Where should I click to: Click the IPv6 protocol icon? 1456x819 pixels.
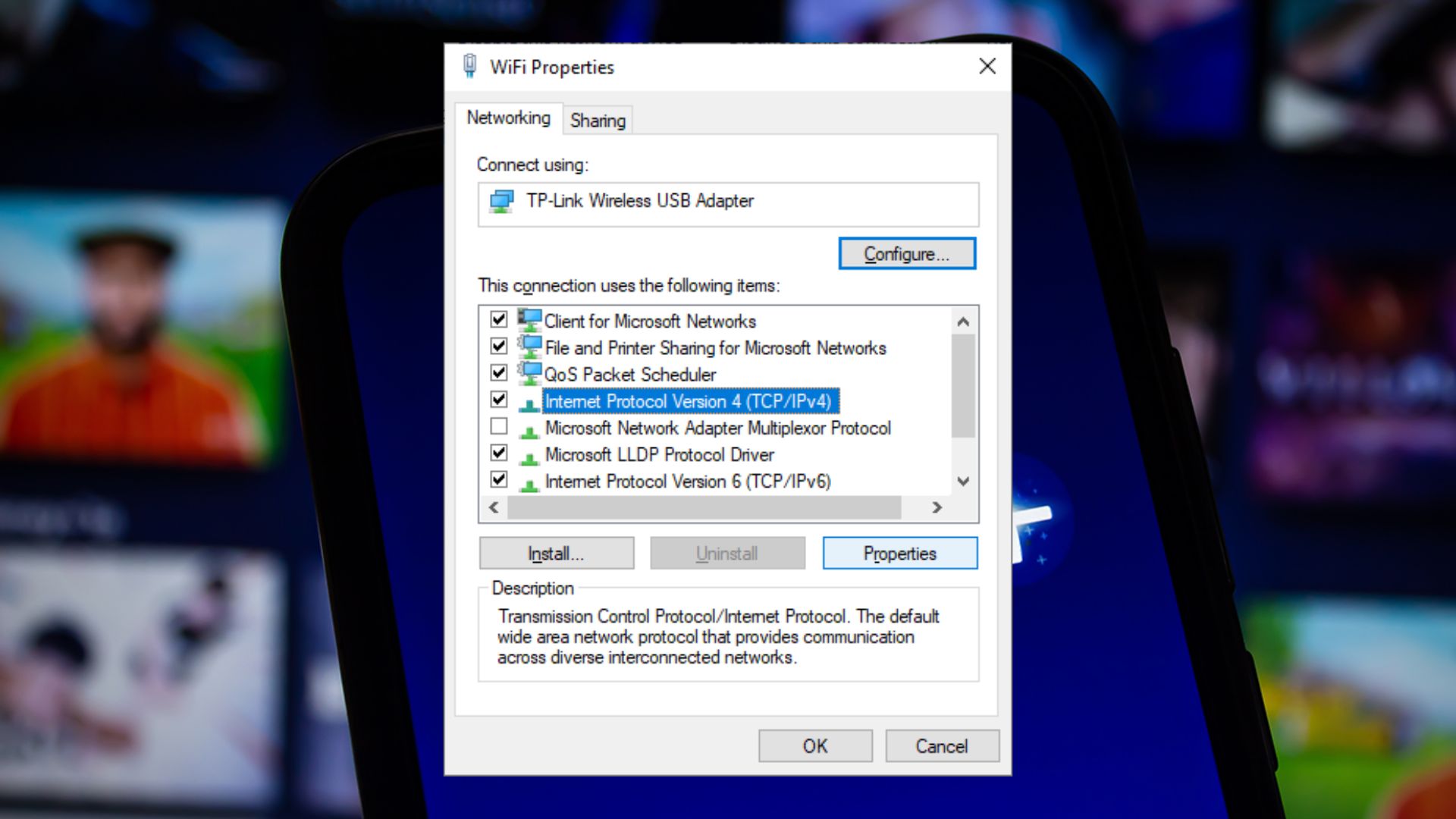pyautogui.click(x=529, y=483)
